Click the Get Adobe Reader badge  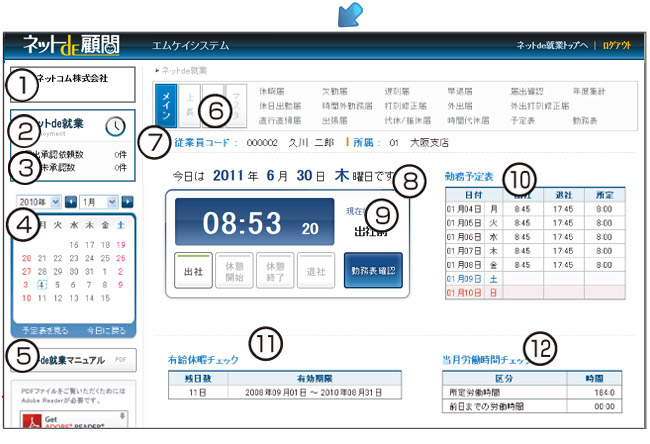(x=74, y=420)
